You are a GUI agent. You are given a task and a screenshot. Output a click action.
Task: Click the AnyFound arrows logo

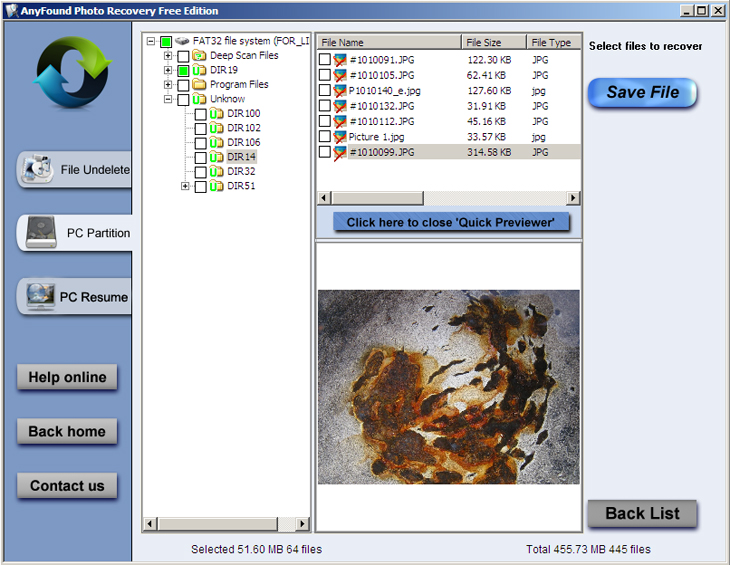click(73, 72)
